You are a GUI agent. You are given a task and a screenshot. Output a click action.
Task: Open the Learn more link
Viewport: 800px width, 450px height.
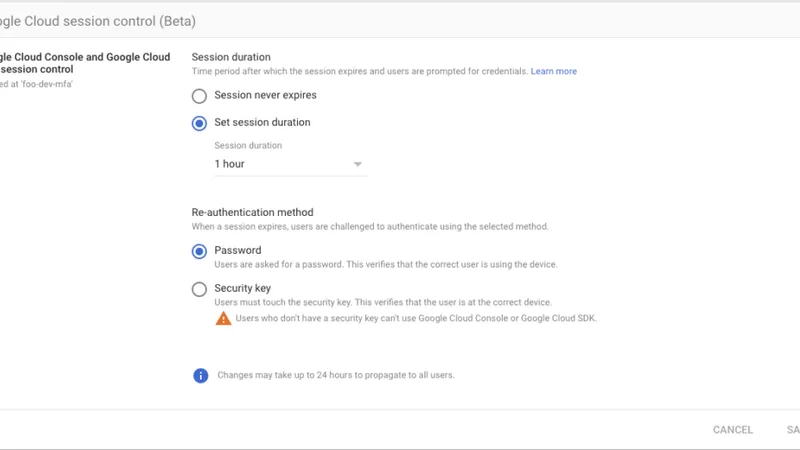tap(554, 71)
